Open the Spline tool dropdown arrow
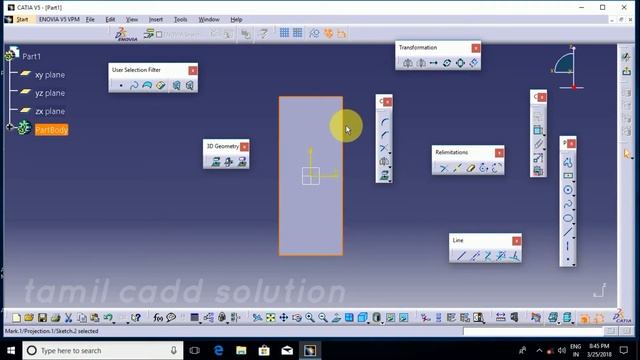The height and width of the screenshot is (360, 640). [x=574, y=209]
